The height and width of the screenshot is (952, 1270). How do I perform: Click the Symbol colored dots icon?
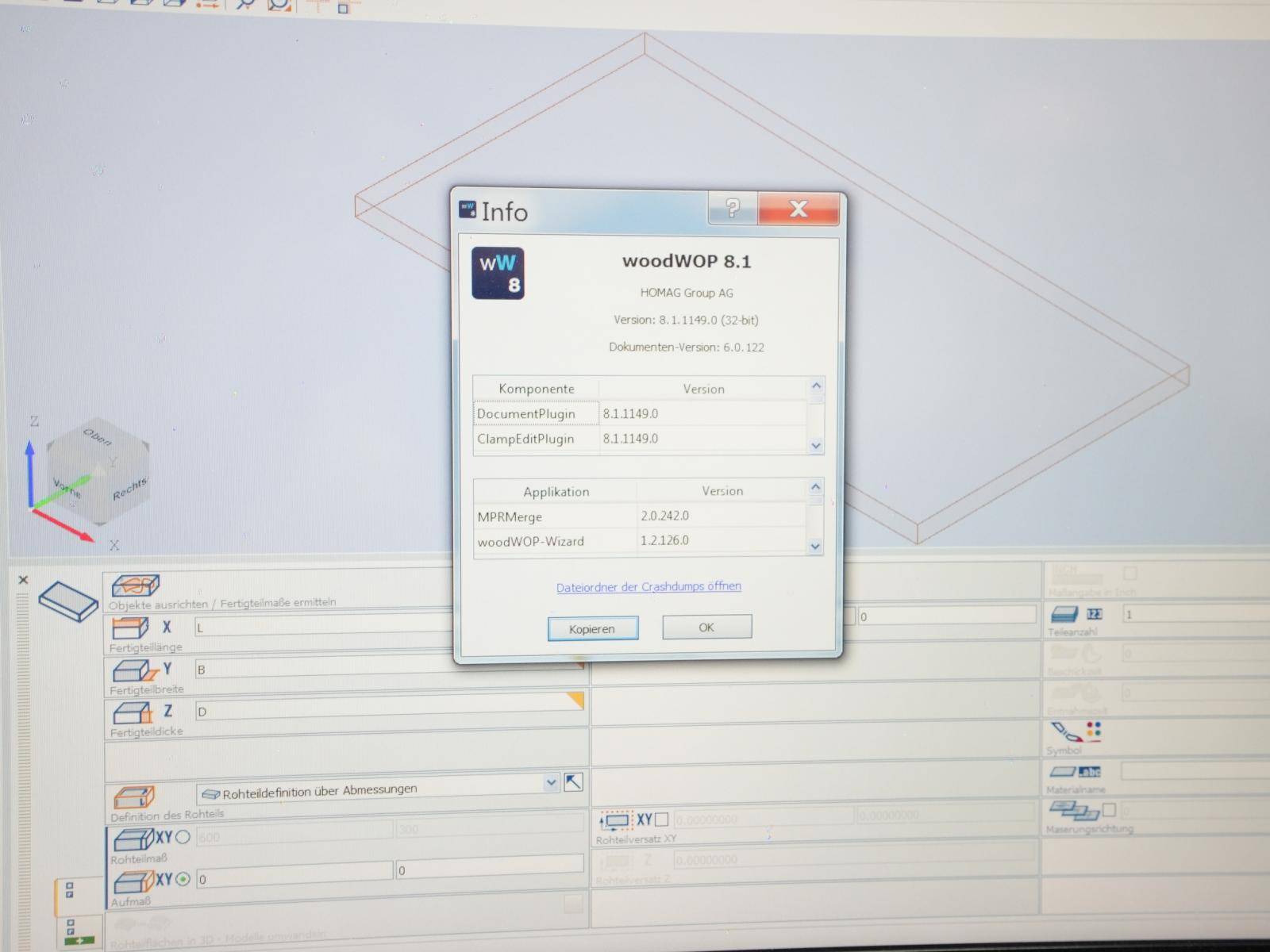click(x=1094, y=729)
